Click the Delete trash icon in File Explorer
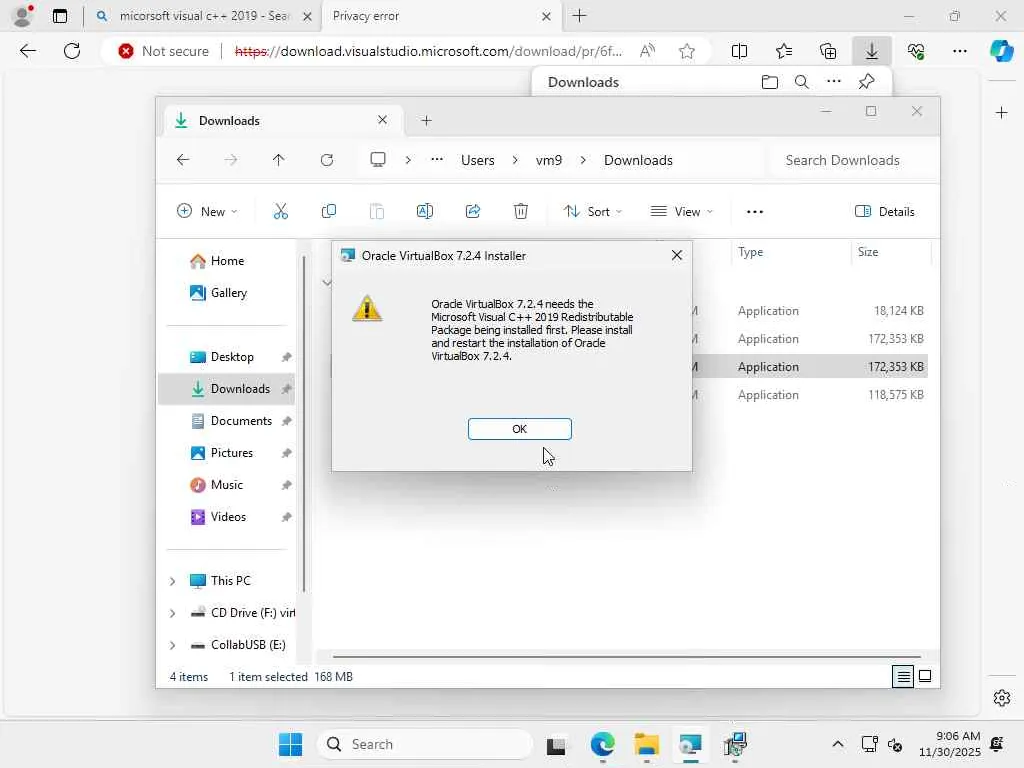Image resolution: width=1024 pixels, height=768 pixels. pos(520,211)
